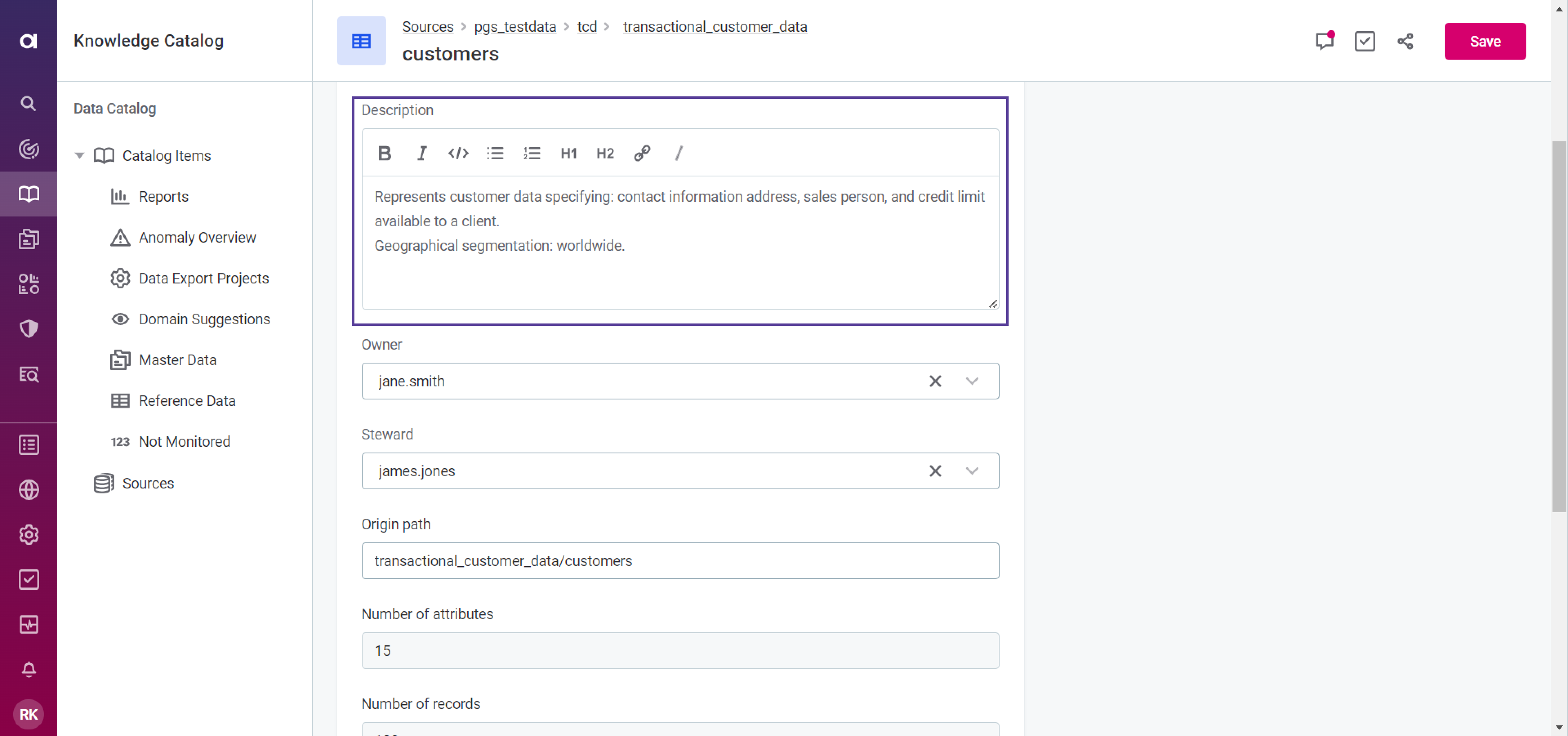The image size is (1568, 736).
Task: Click the share icon in header
Action: [x=1405, y=41]
